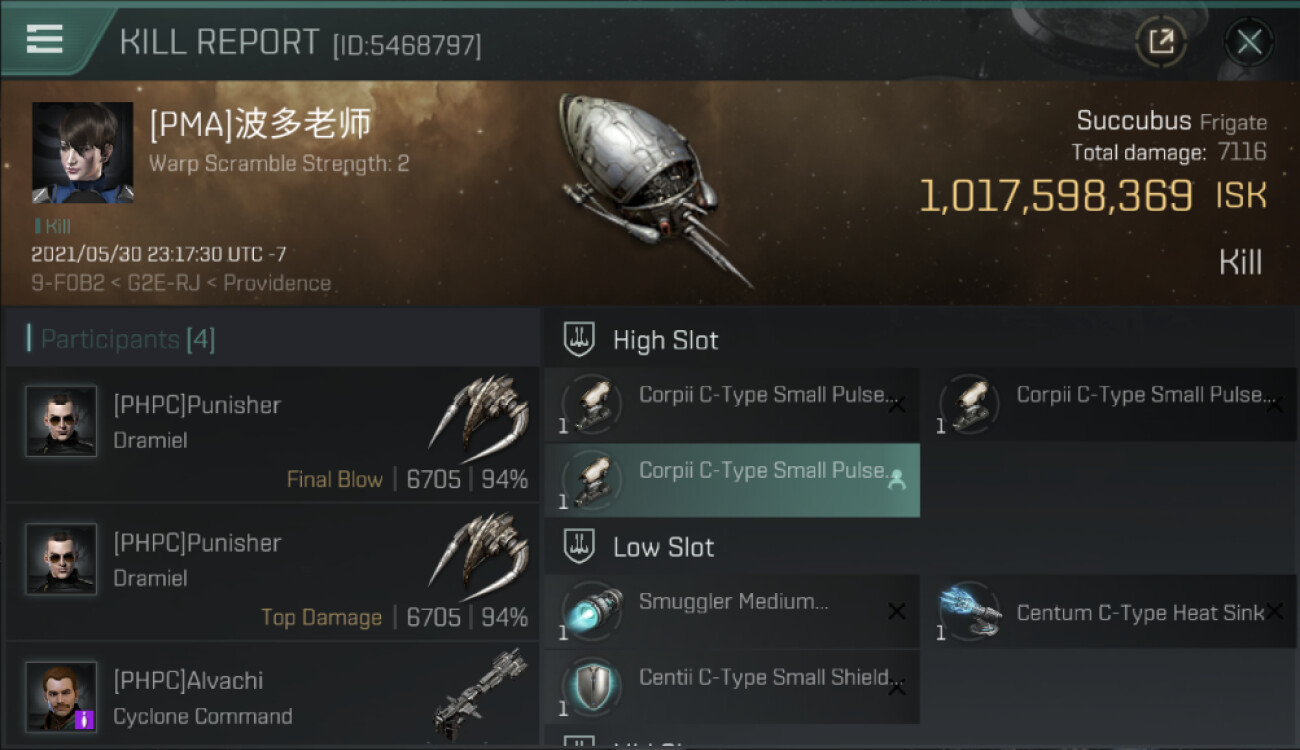
Task: Open the Final Blow Punisher's portrait
Action: (x=61, y=421)
